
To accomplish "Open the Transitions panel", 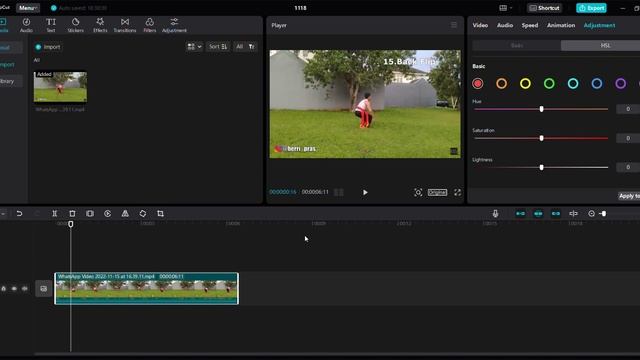I will (x=125, y=25).
